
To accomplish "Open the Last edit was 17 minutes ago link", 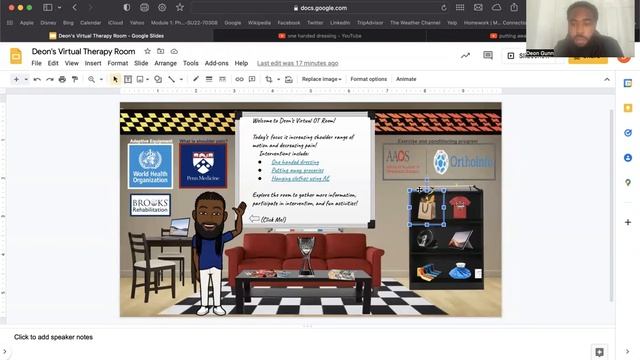I will tap(298, 63).
